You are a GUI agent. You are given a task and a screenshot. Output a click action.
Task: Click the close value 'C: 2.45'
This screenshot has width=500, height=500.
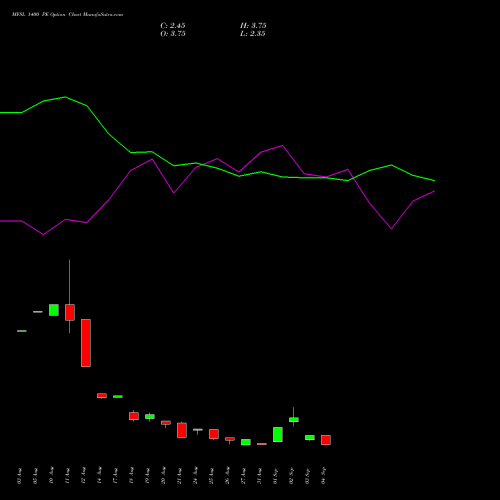point(173,26)
